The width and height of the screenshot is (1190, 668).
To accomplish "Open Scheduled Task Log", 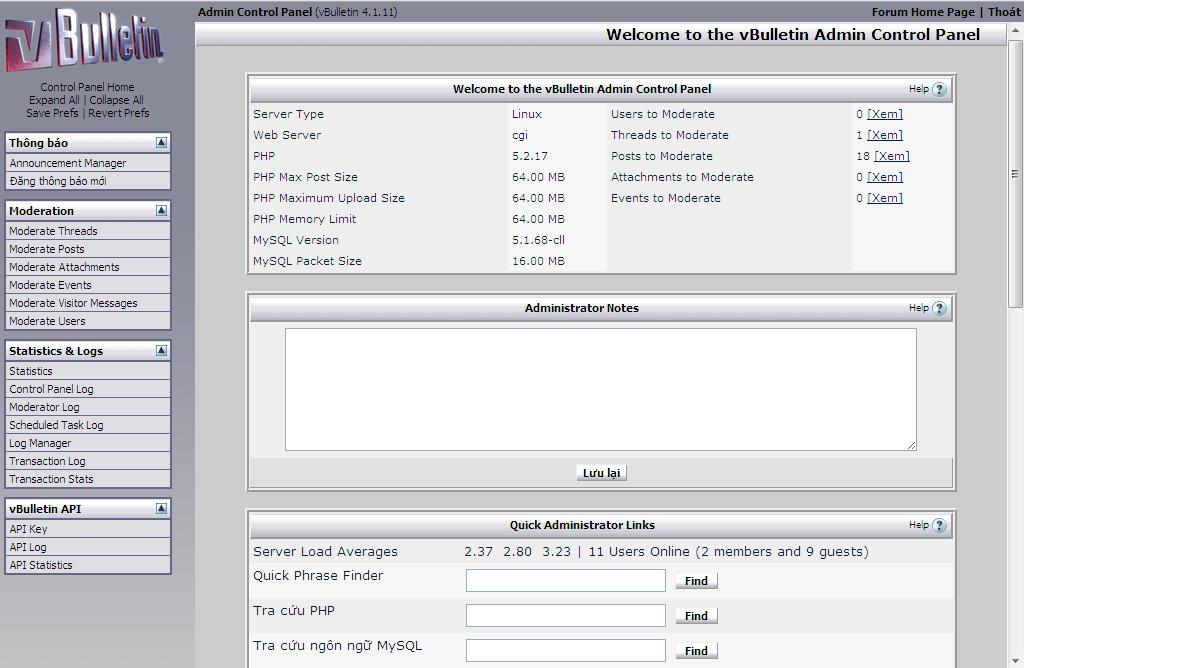I will click(87, 425).
